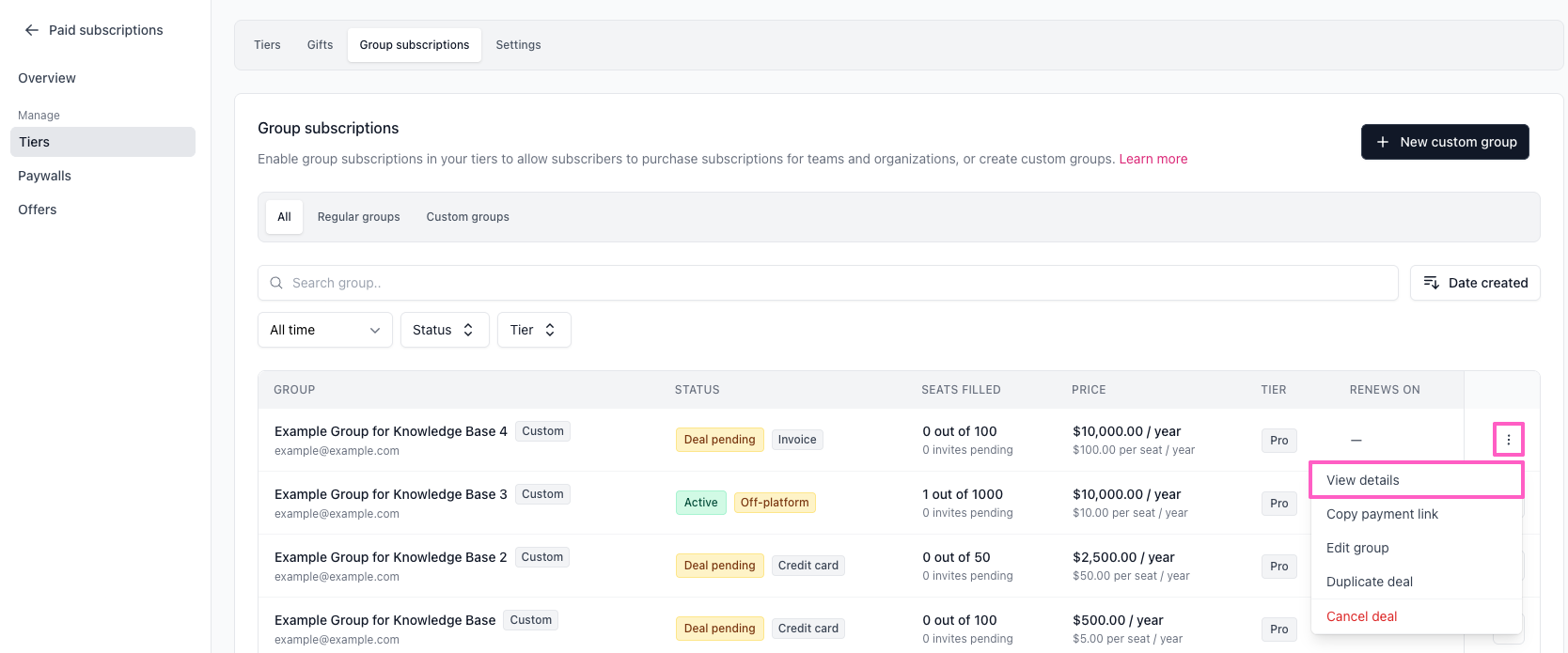Choose View details in the context menu
The width and height of the screenshot is (1568, 653).
1417,480
